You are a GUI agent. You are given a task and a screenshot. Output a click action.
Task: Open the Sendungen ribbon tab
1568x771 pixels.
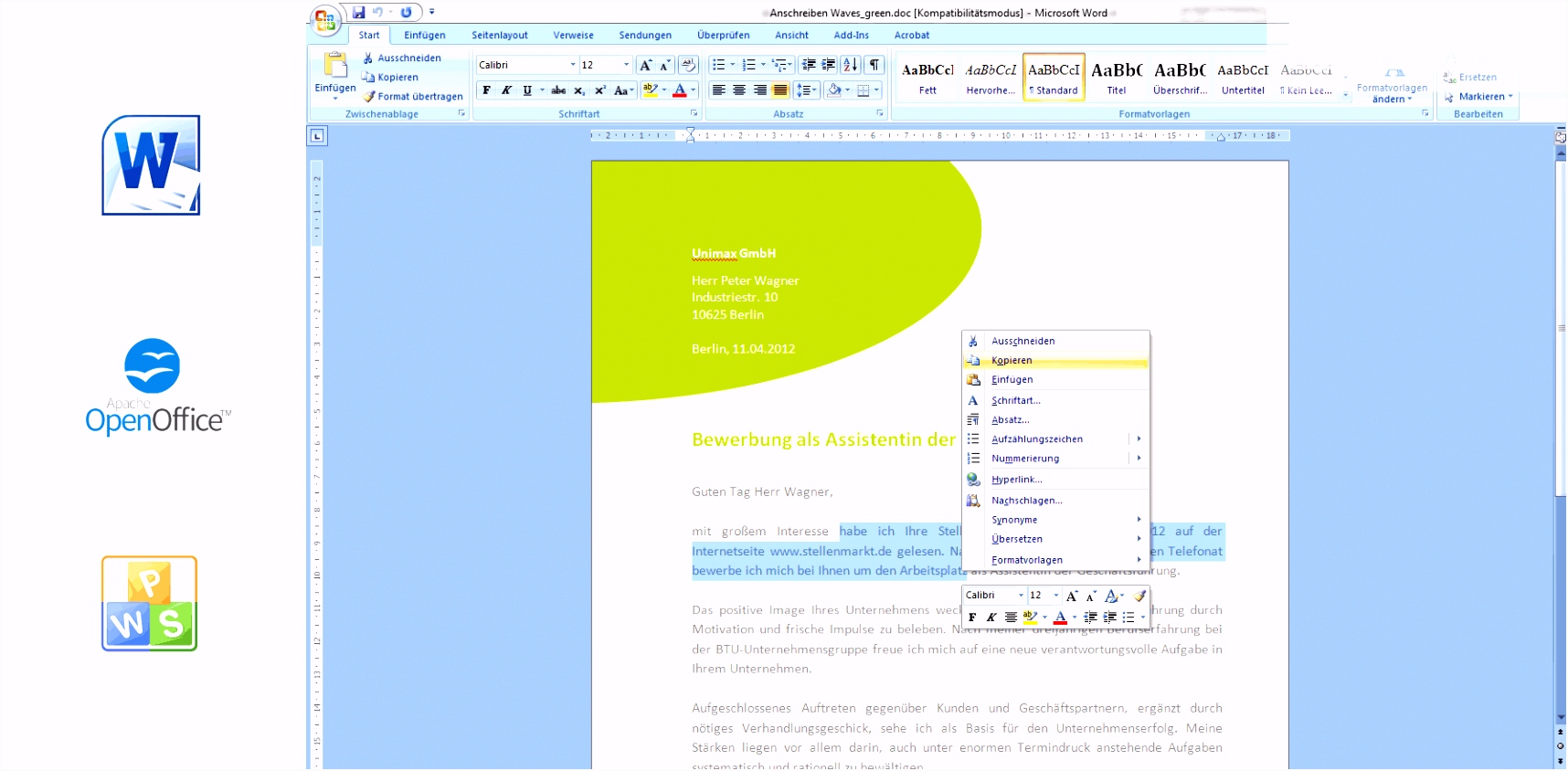(645, 35)
